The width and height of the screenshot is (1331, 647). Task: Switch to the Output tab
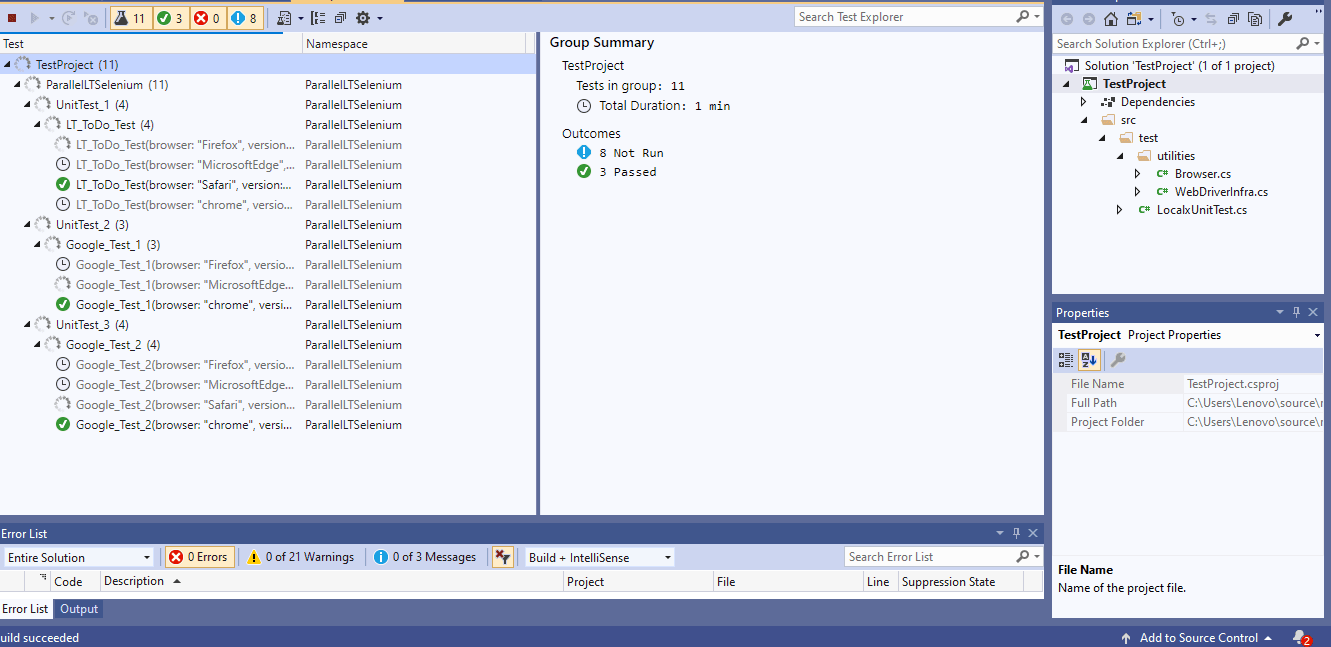coord(78,608)
